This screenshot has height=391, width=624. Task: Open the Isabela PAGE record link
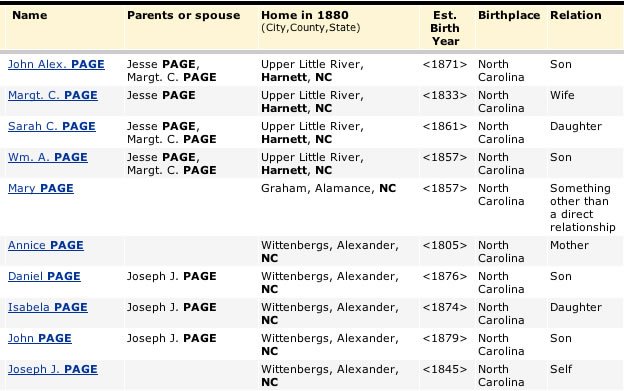click(x=48, y=307)
